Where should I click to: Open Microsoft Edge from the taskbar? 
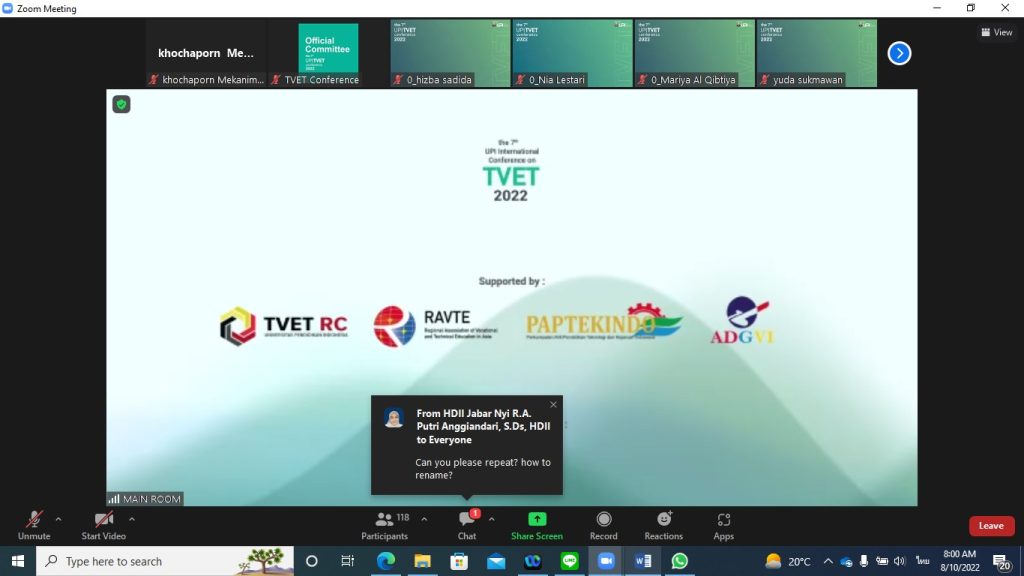click(385, 561)
